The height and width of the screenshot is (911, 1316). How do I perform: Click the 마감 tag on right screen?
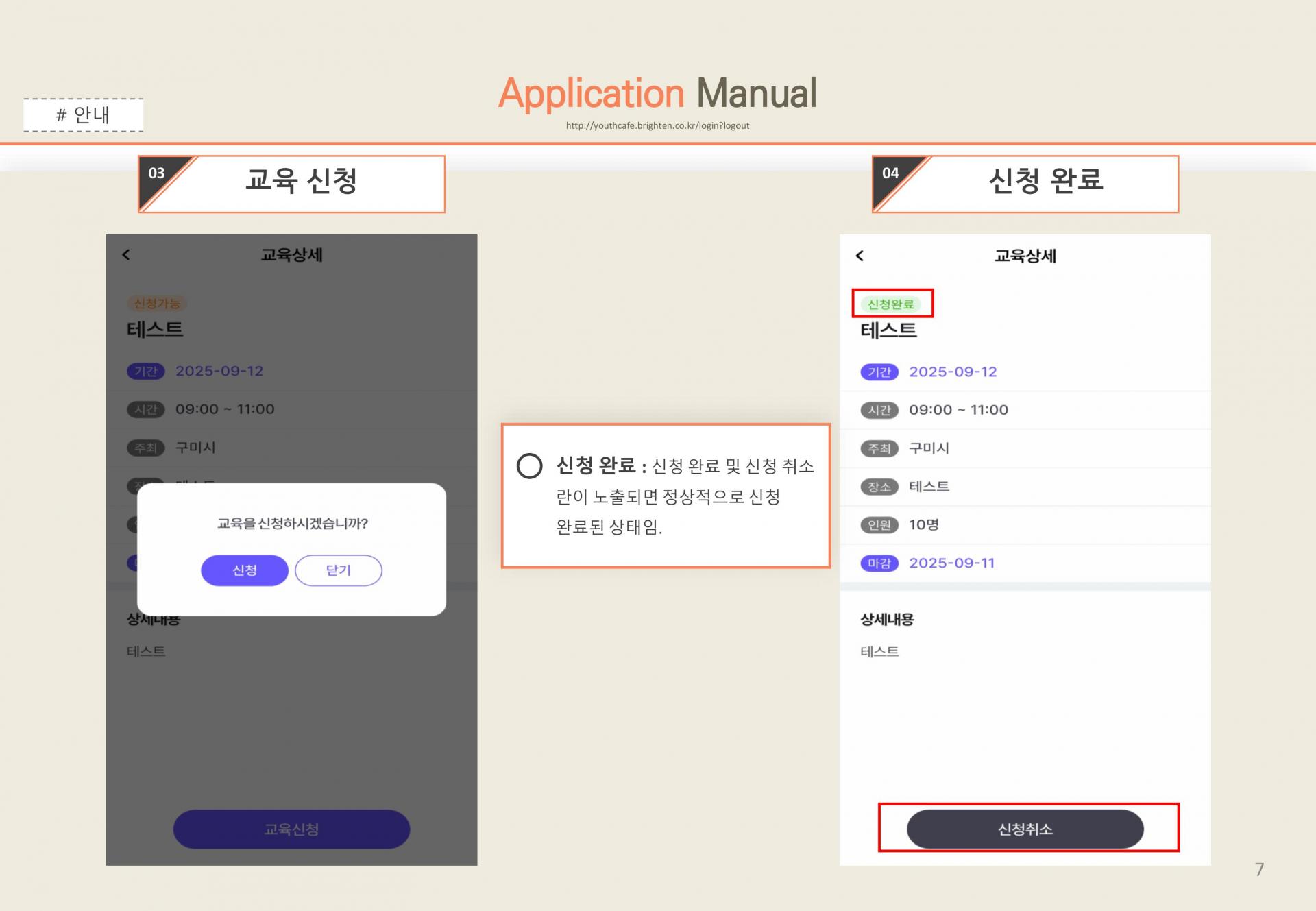click(879, 563)
